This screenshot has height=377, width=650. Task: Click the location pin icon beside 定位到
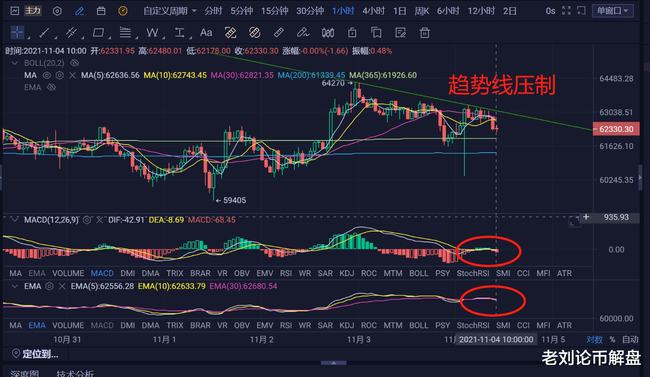pyautogui.click(x=16, y=353)
